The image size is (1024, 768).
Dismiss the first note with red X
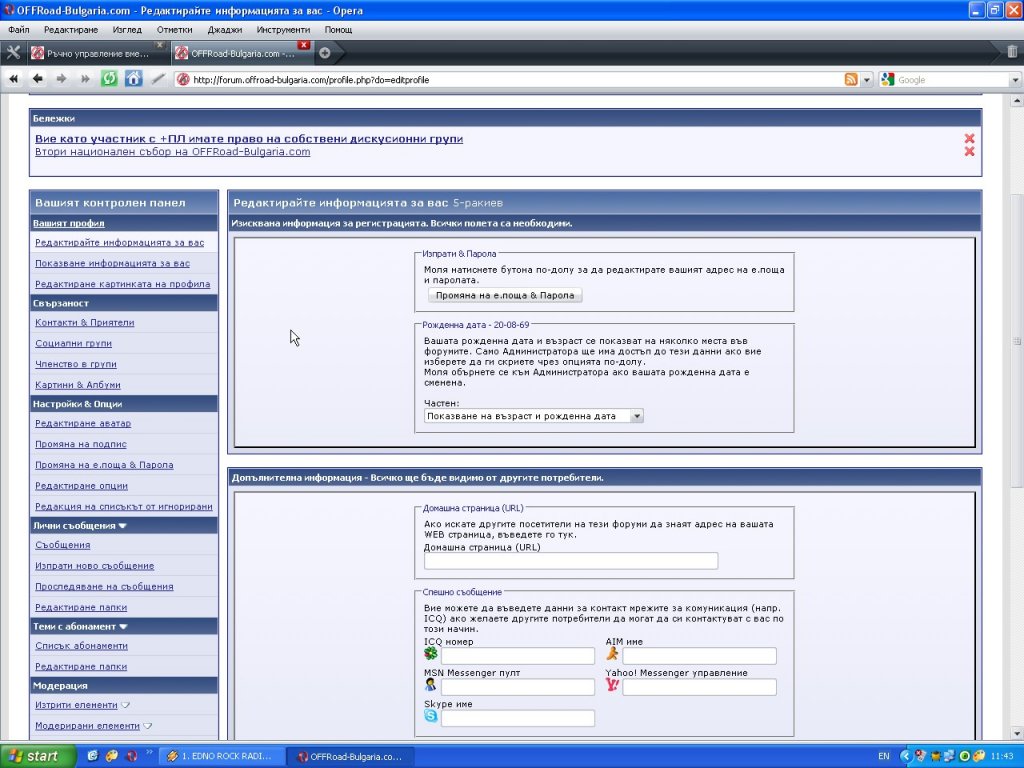tap(969, 138)
